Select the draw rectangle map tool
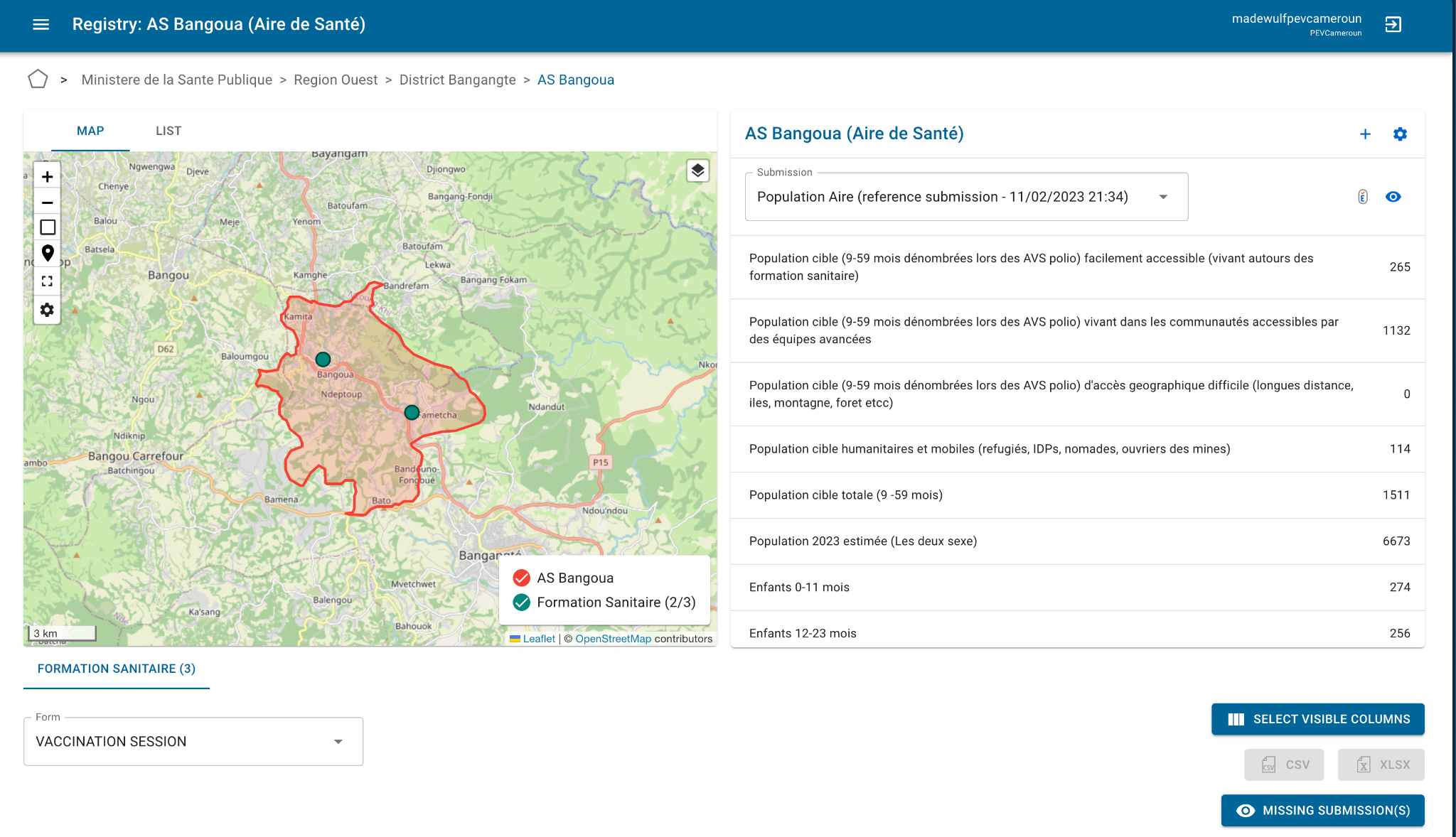Screen dimensions: 1456x837 [48, 227]
